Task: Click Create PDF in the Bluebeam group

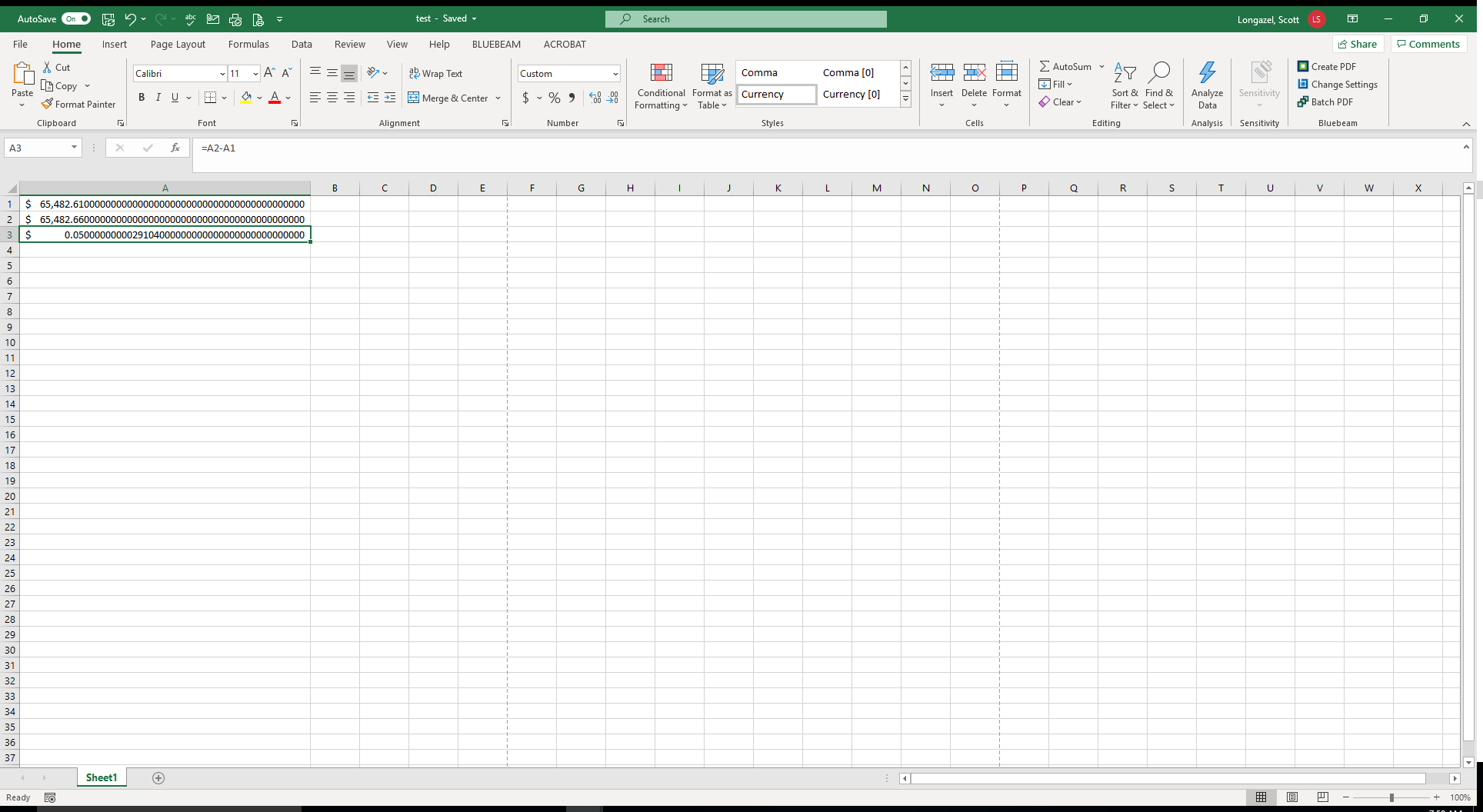Action: tap(1326, 66)
